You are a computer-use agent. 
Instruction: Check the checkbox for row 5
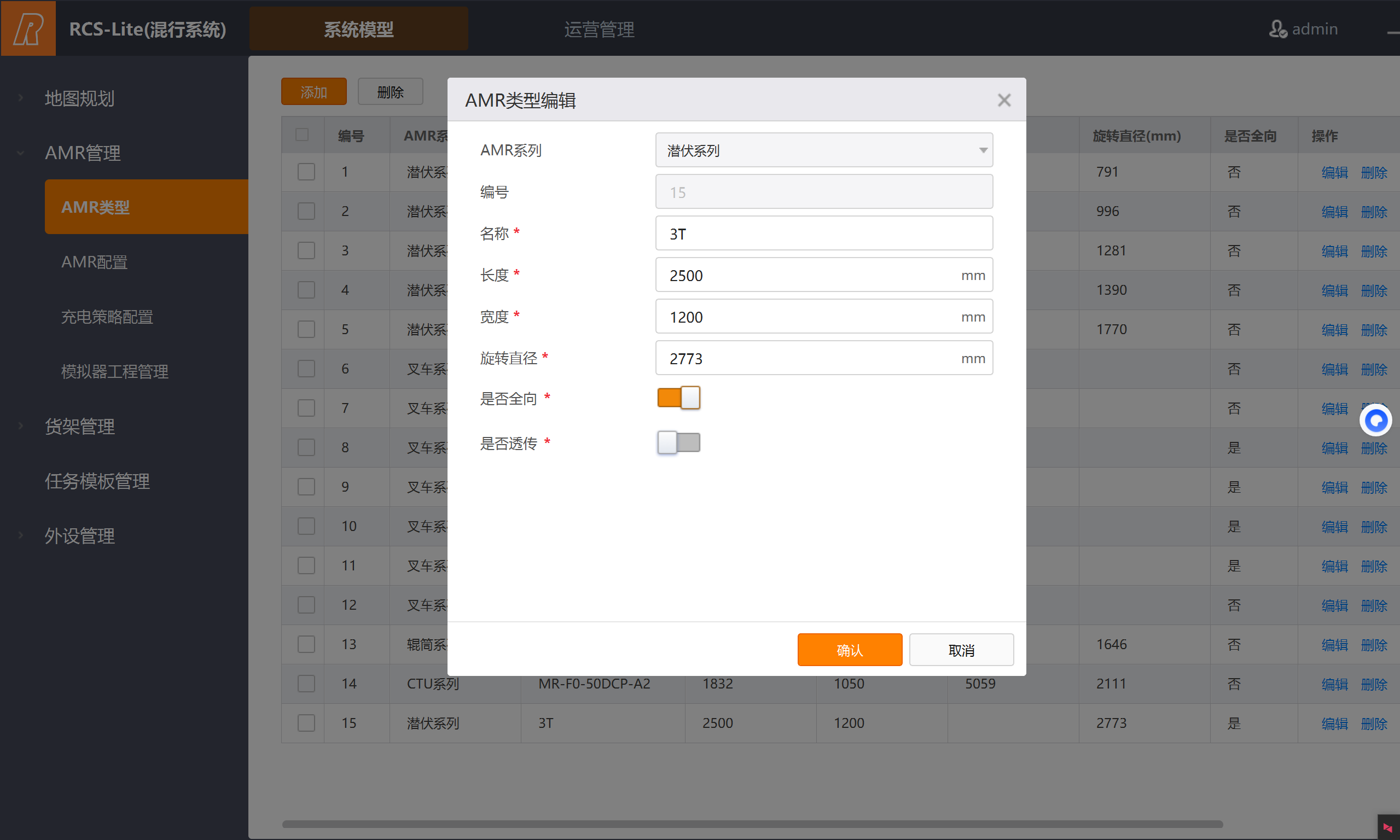pos(306,329)
